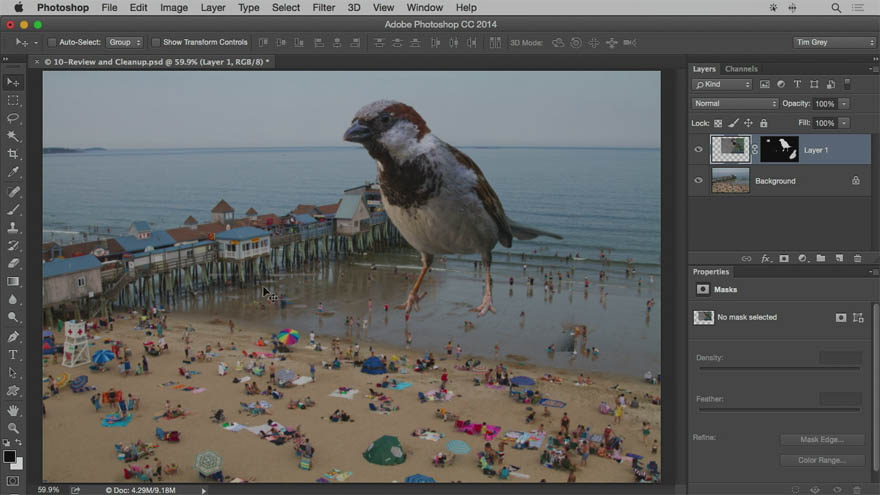Hide the Background layer eye
The width and height of the screenshot is (880, 495).
click(698, 180)
